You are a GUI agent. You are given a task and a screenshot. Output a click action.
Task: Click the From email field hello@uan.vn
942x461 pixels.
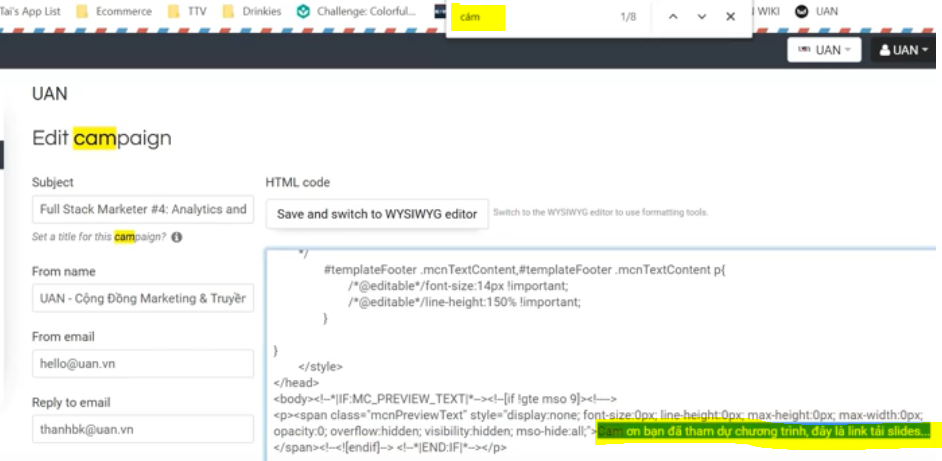[x=143, y=364]
